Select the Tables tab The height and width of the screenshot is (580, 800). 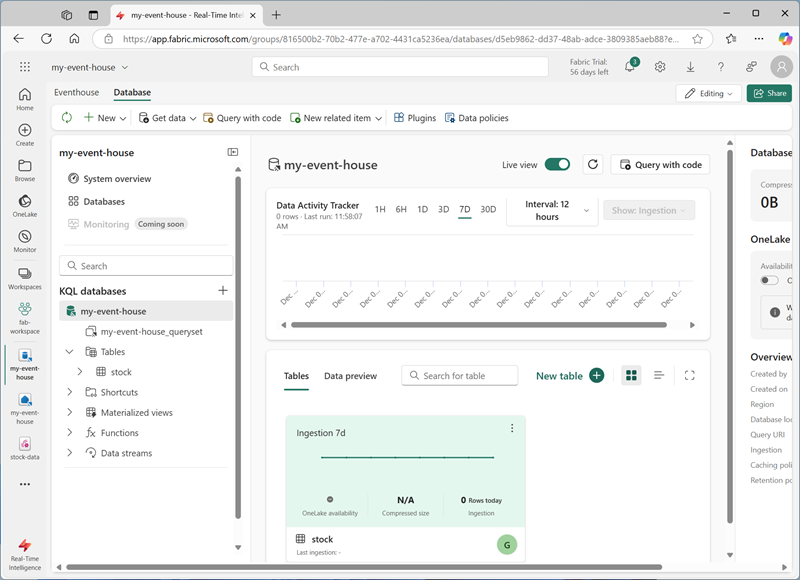click(x=296, y=376)
